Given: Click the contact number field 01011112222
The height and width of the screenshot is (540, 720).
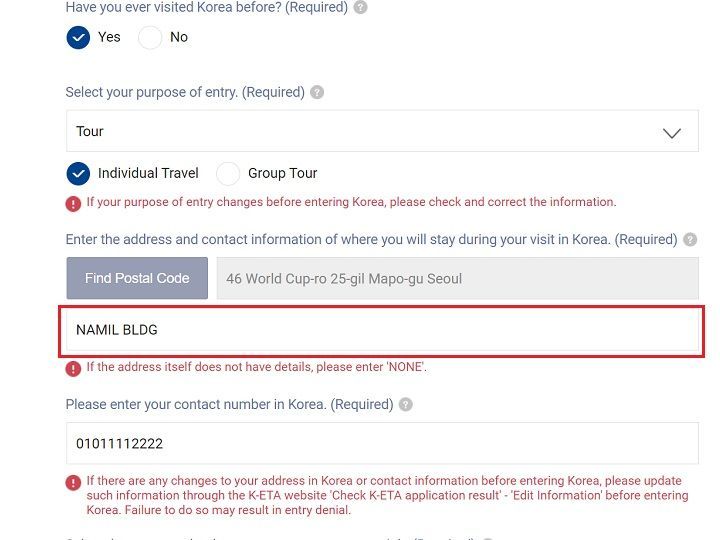Looking at the screenshot, I should (x=381, y=443).
